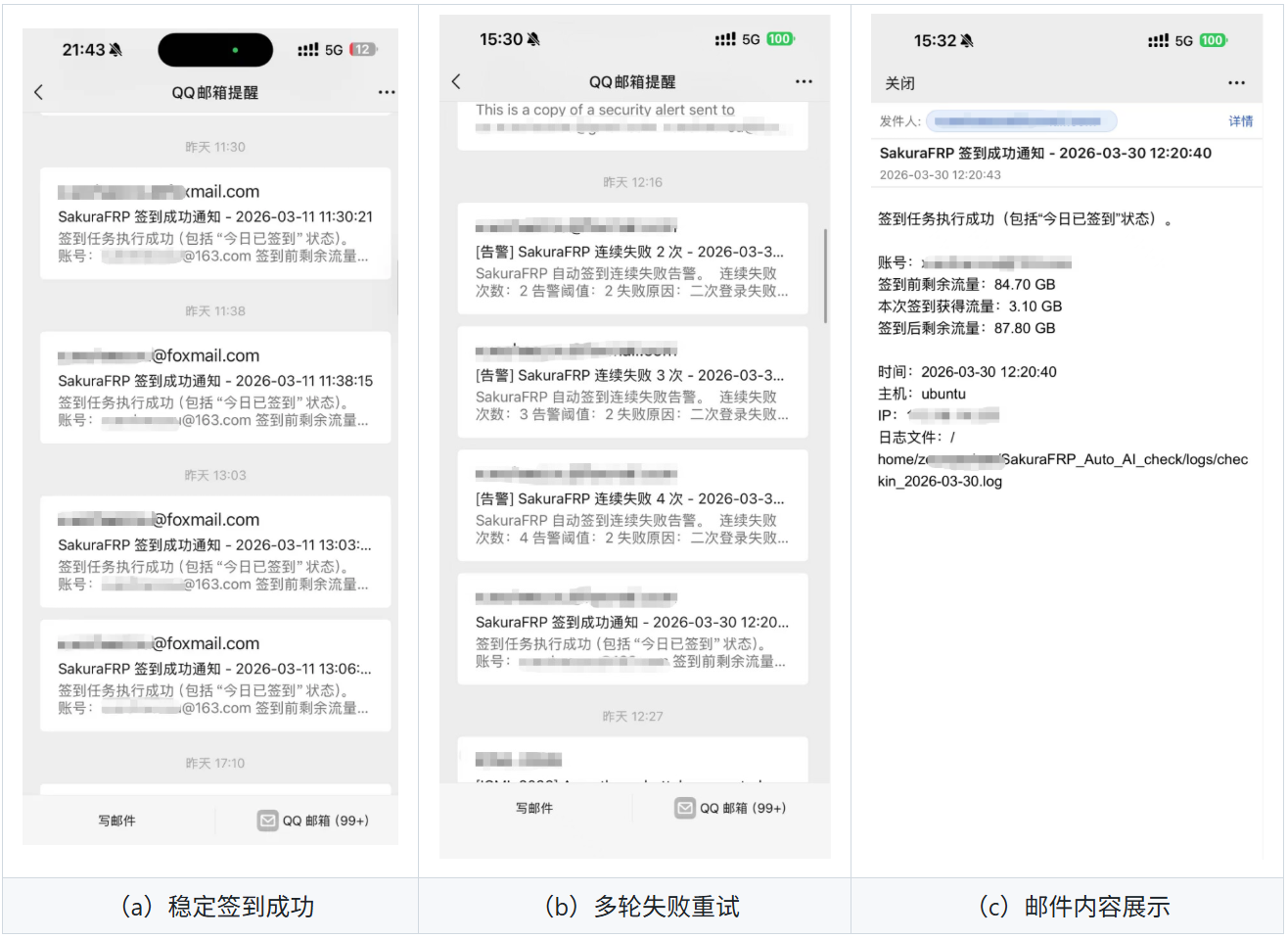Click the QQ邮箱提醒 title in the 15:30 screenshot
The width and height of the screenshot is (1288, 939).
coord(632,81)
